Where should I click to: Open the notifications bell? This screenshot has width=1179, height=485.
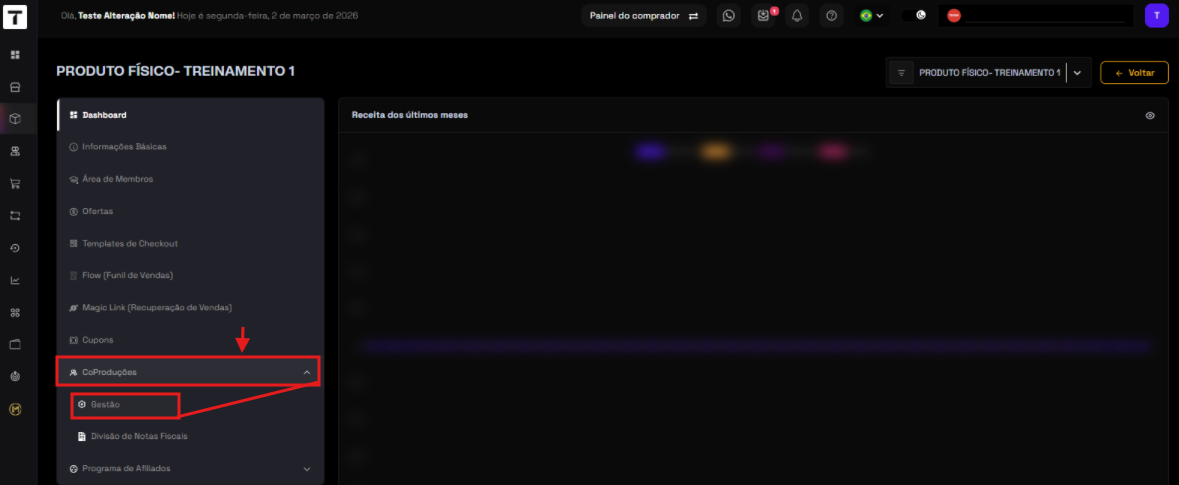pos(797,16)
